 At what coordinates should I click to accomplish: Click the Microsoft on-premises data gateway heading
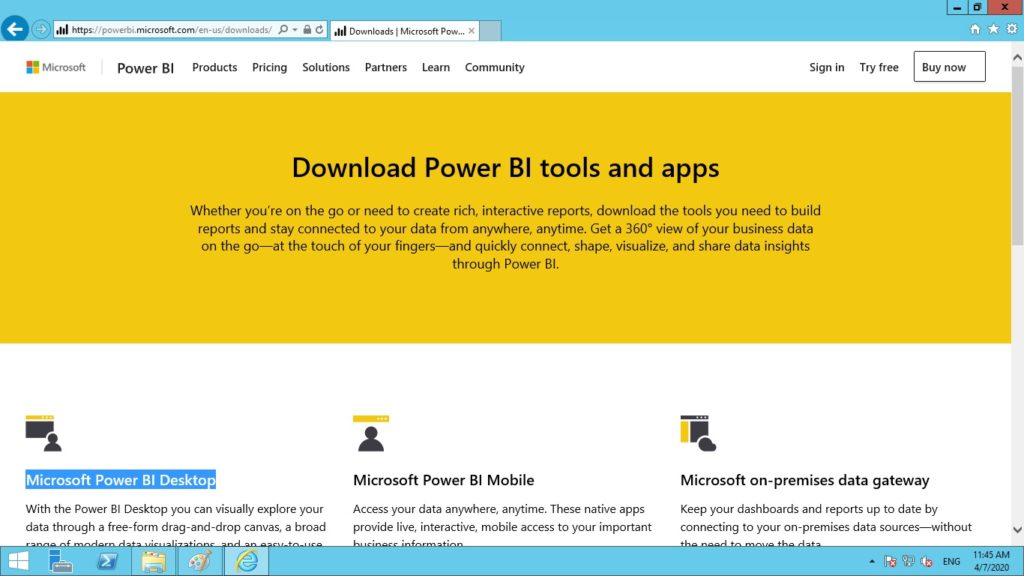coord(805,480)
